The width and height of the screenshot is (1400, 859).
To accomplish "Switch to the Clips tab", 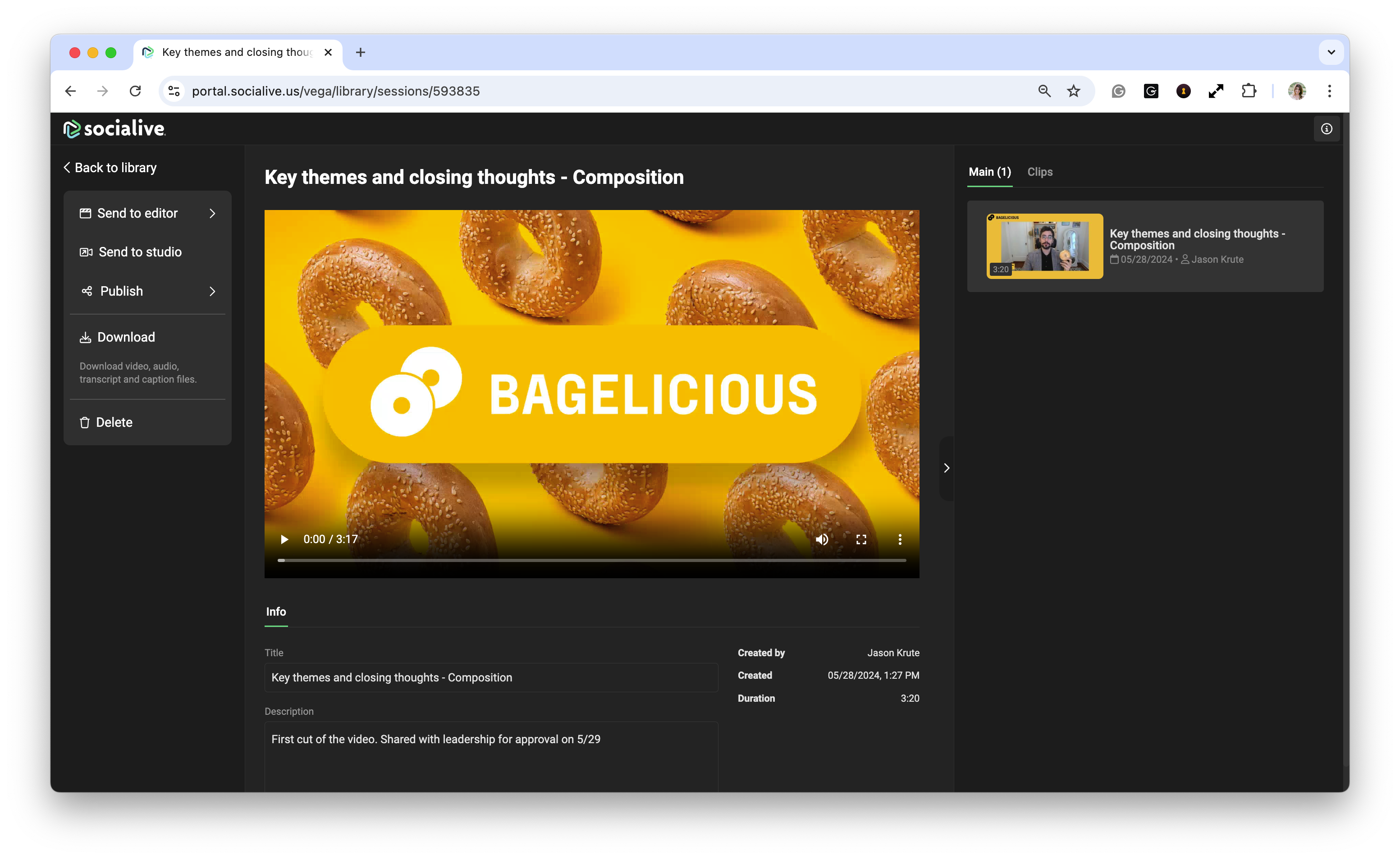I will [x=1039, y=172].
